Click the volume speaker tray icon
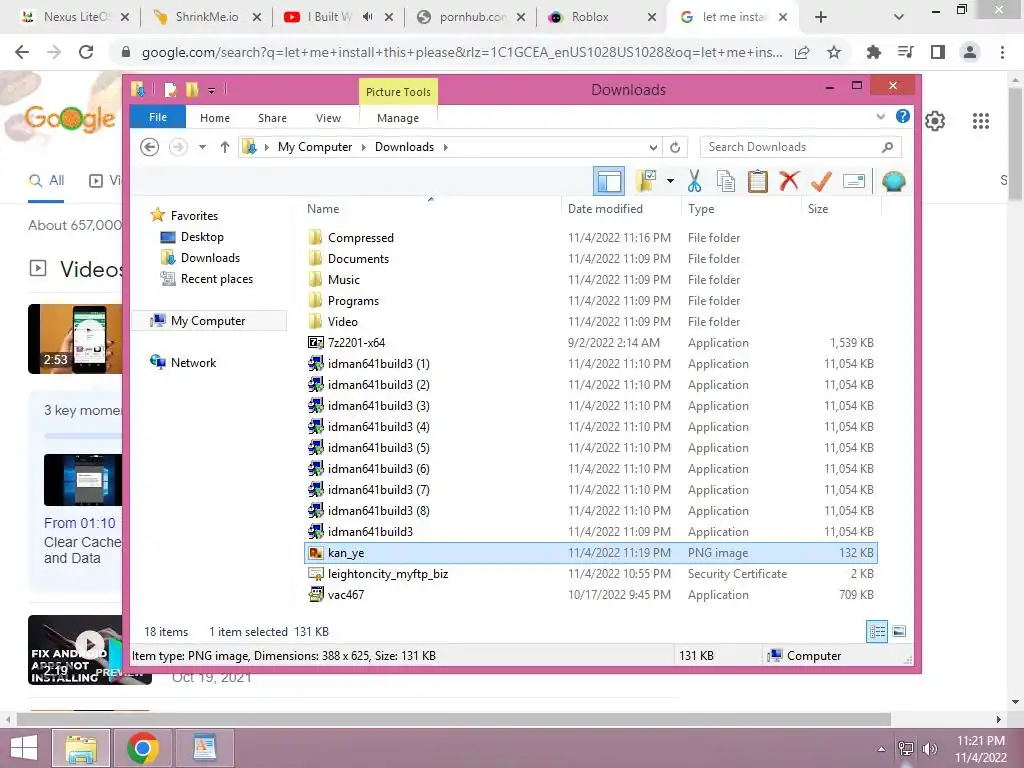The image size is (1024, 768). point(930,748)
